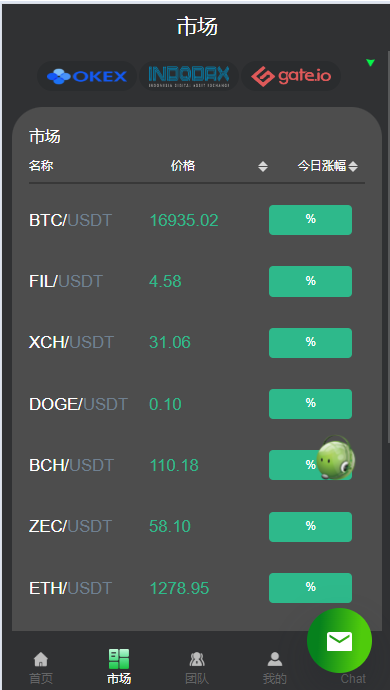Expand the green triangle dropdown at top right
Image resolution: width=390 pixels, height=690 pixels.
(370, 63)
